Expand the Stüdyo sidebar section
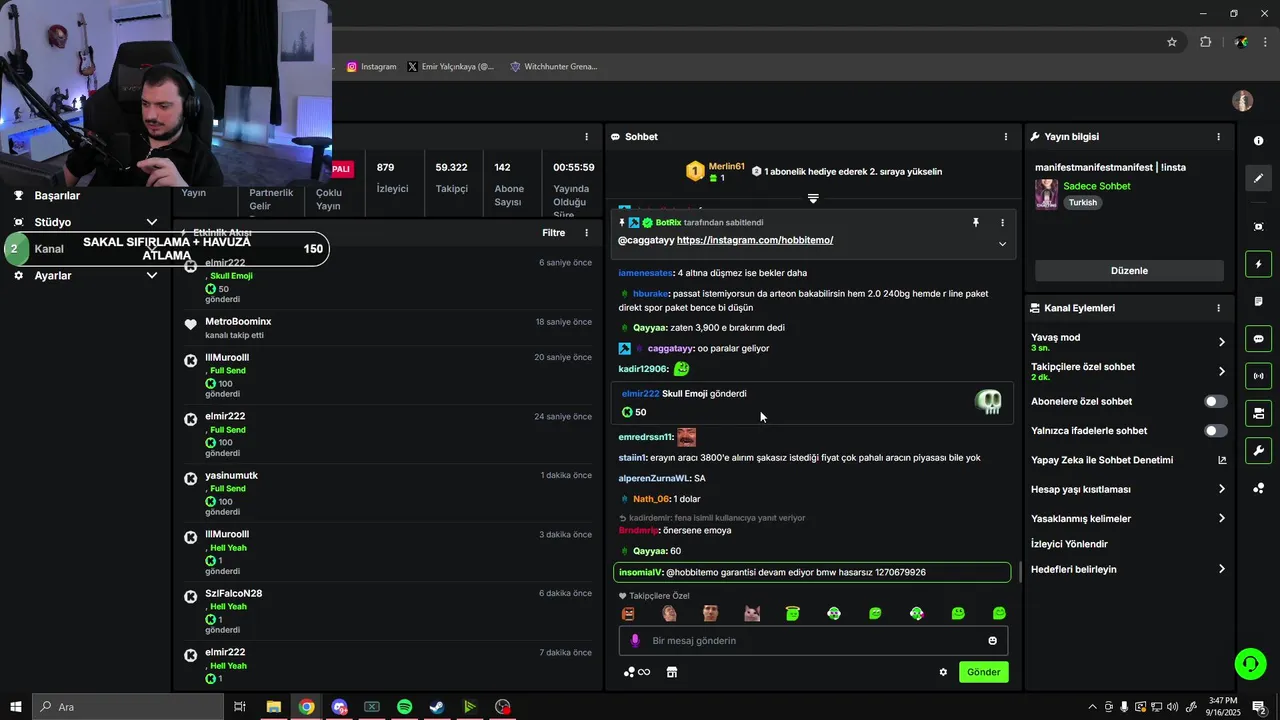1280x720 pixels. pos(152,222)
